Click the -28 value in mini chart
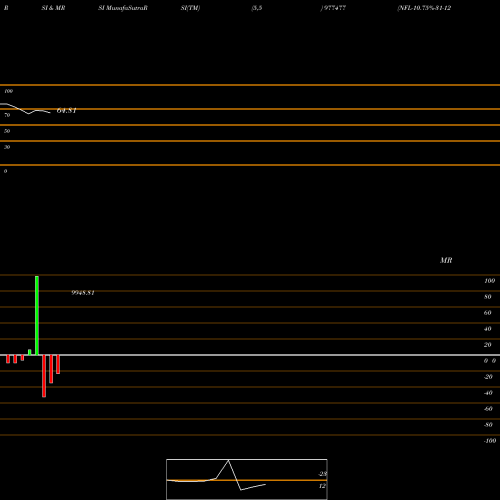The width and height of the screenshot is (500, 500). pyautogui.click(x=322, y=474)
